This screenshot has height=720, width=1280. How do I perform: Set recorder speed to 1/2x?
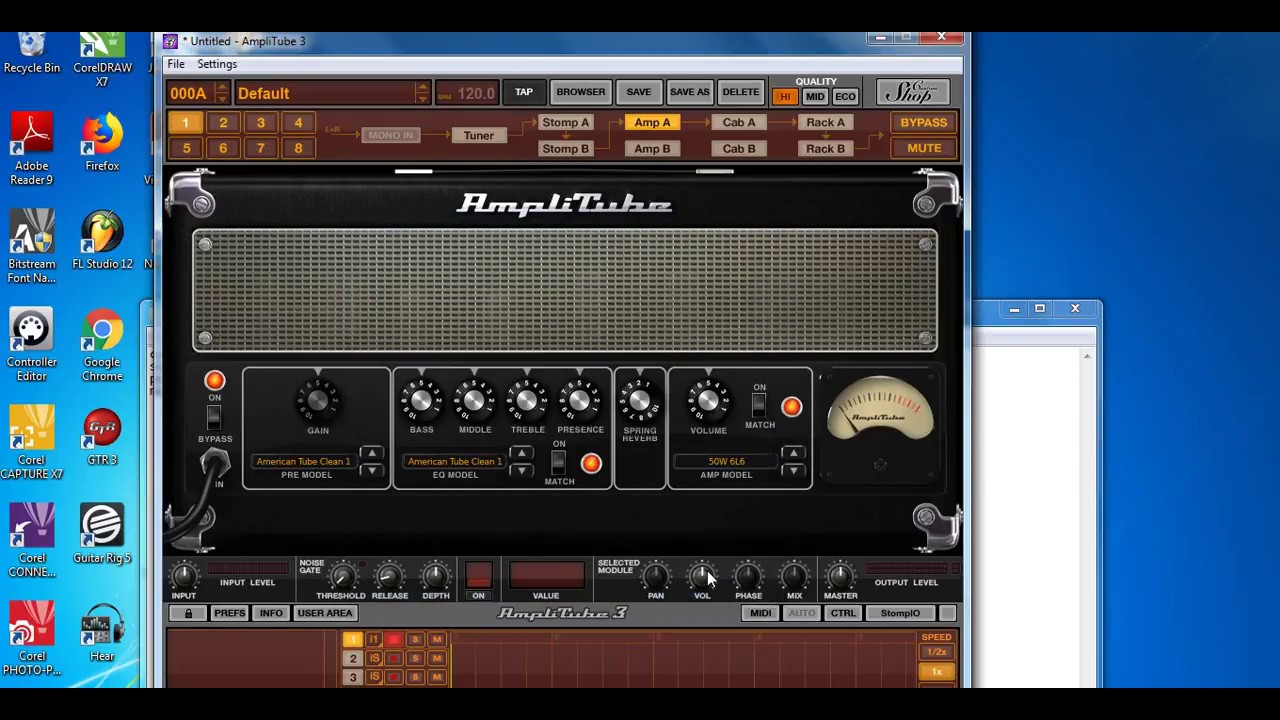coord(937,652)
